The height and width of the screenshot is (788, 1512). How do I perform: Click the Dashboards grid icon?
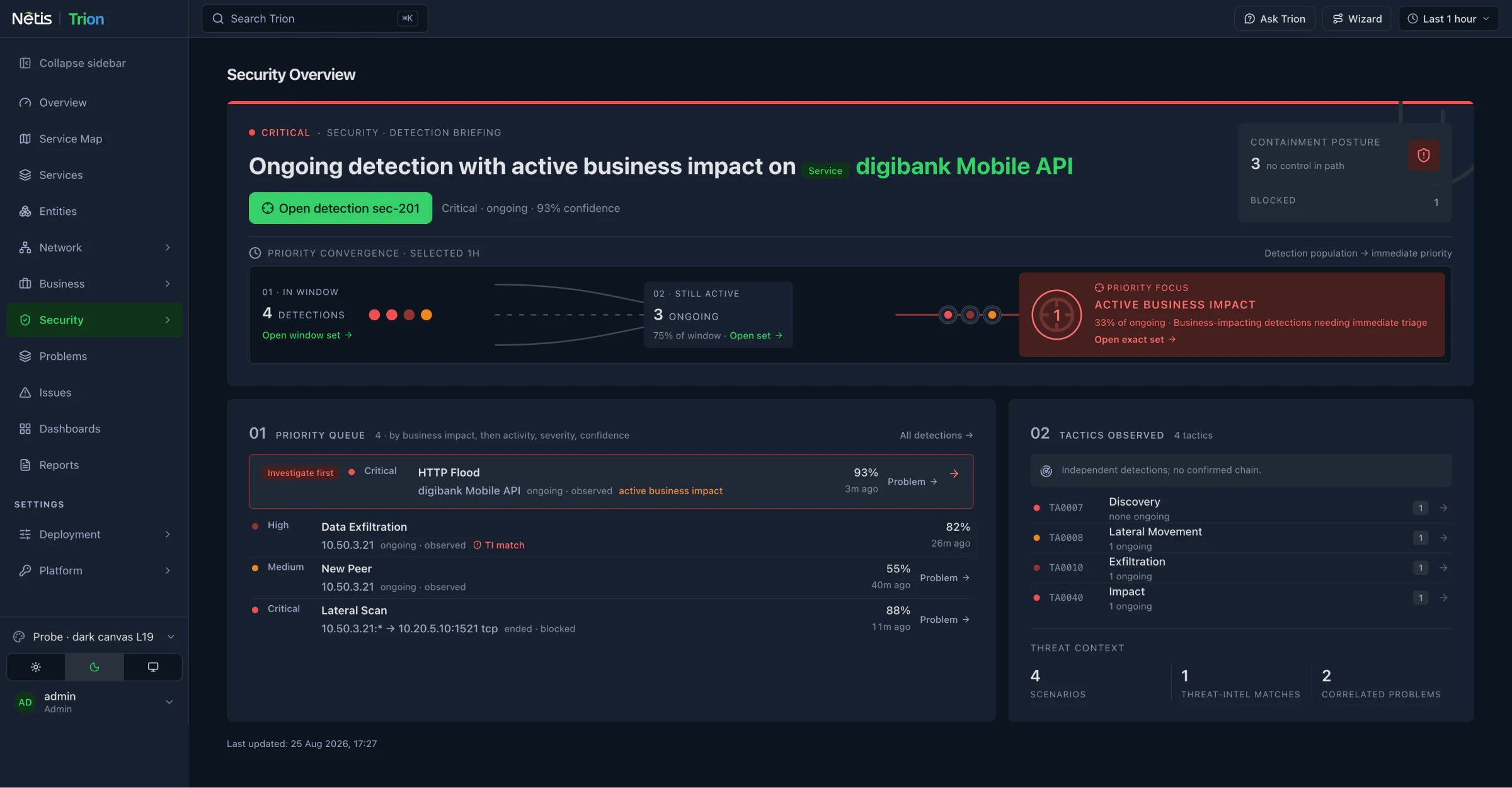pyautogui.click(x=25, y=429)
